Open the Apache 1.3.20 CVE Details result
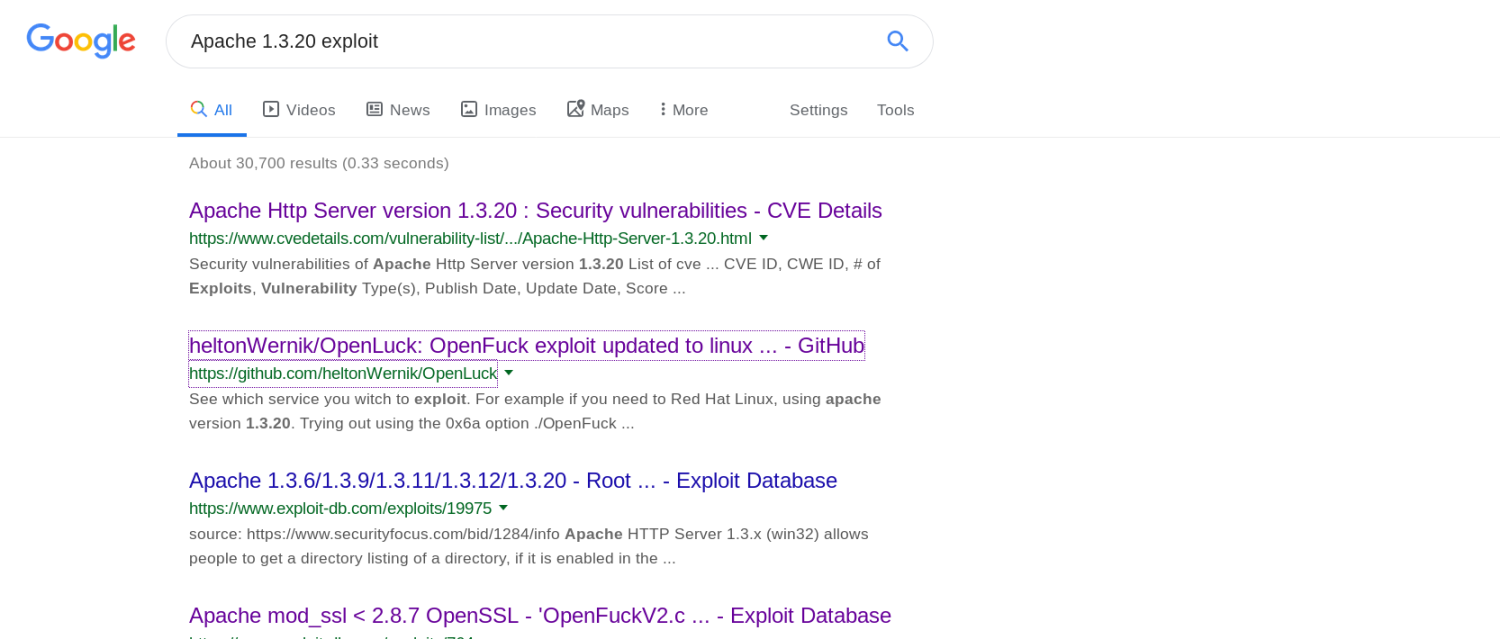 (x=535, y=211)
